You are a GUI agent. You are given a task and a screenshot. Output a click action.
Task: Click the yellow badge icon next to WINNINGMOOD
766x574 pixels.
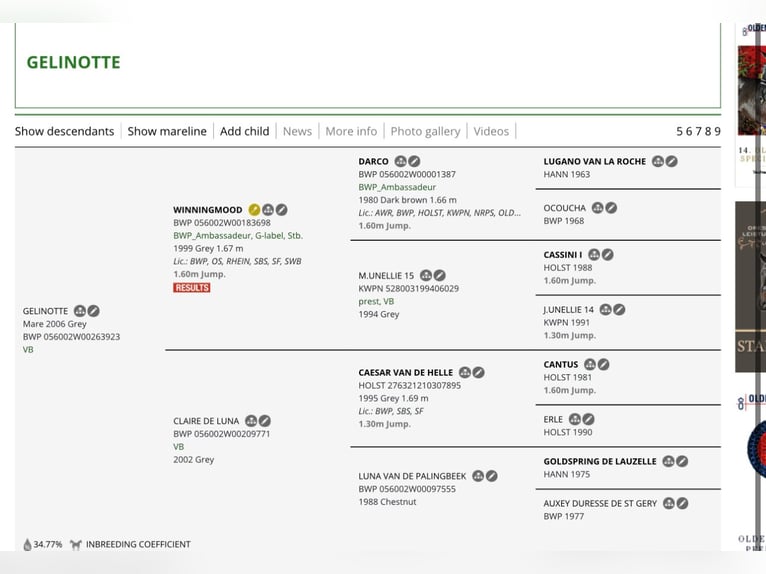[254, 210]
